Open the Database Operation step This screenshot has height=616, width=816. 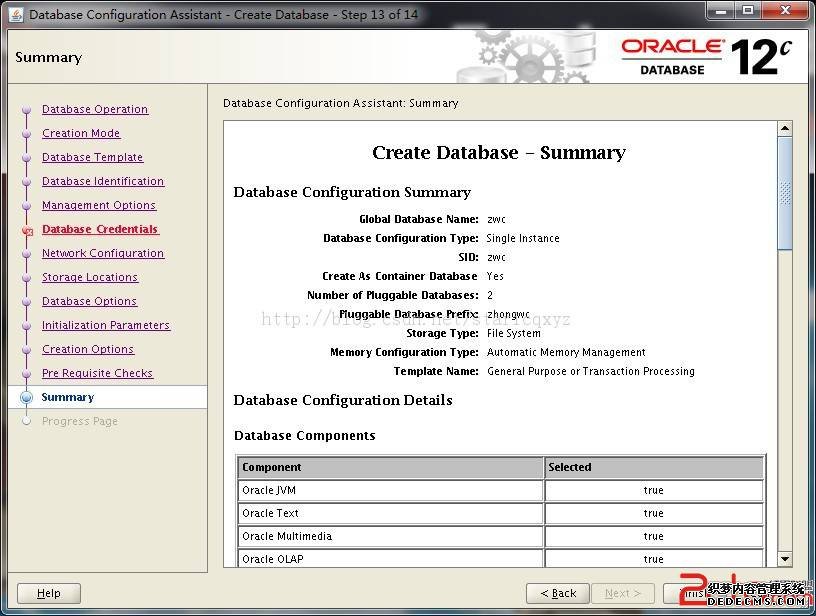tap(95, 110)
